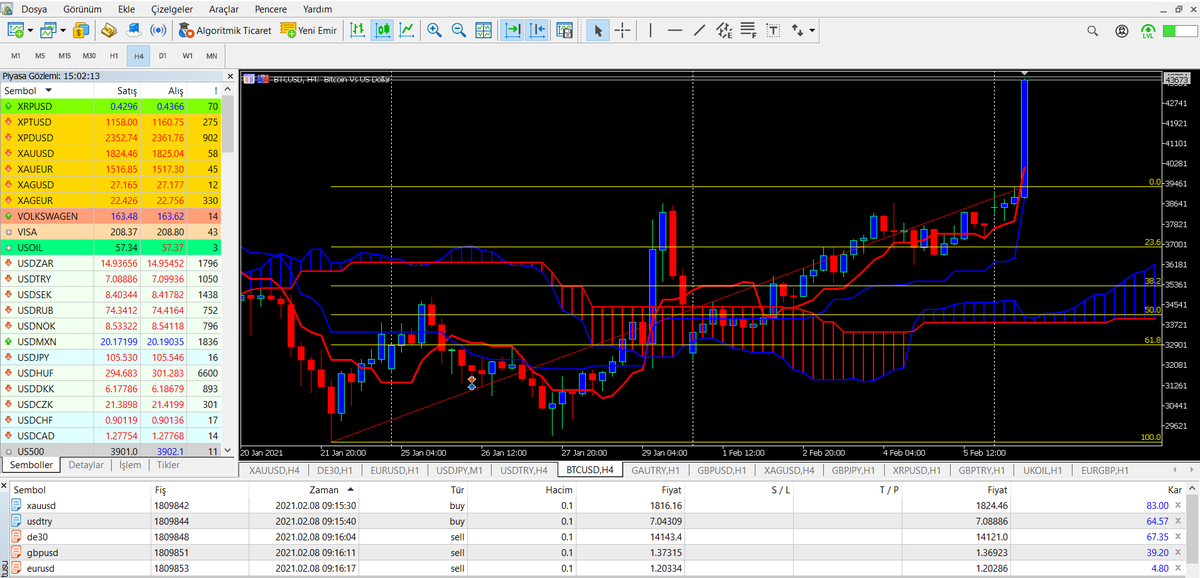The width and height of the screenshot is (1200, 578).
Task: Switch to the XAUUSD,H4 chart tab
Action: click(x=274, y=469)
